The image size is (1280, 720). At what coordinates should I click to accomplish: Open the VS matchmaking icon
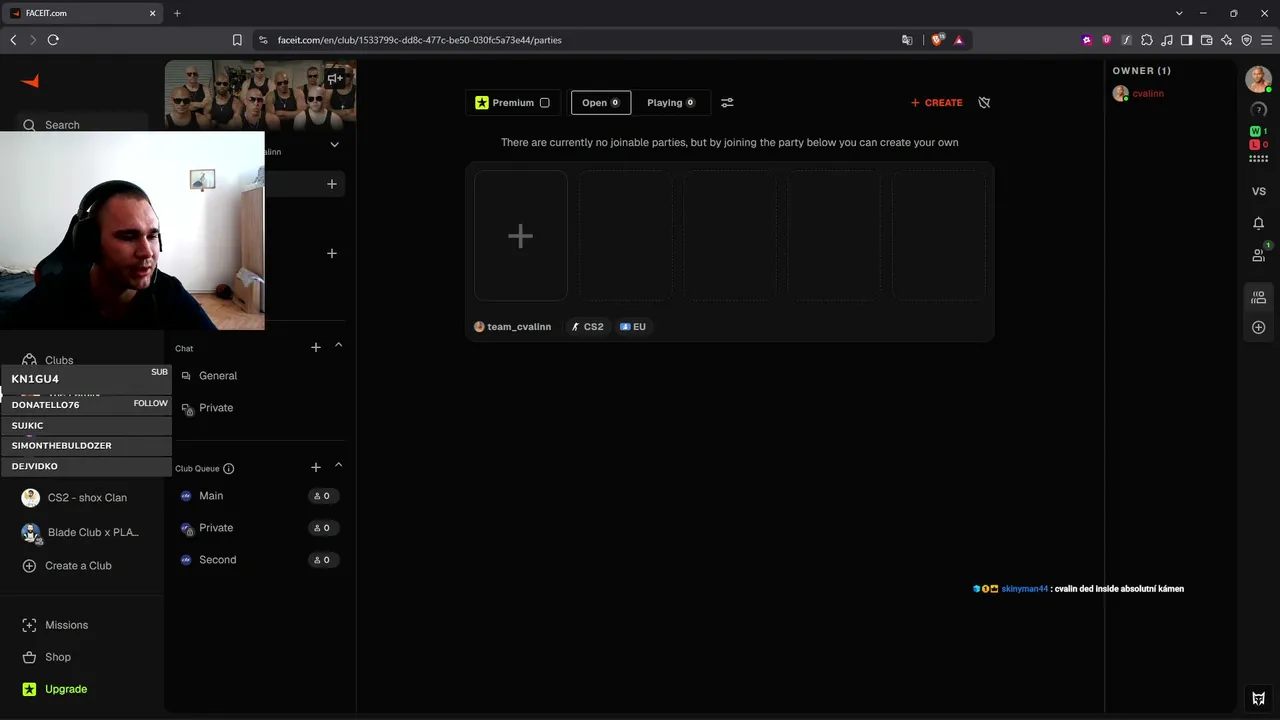[x=1259, y=191]
